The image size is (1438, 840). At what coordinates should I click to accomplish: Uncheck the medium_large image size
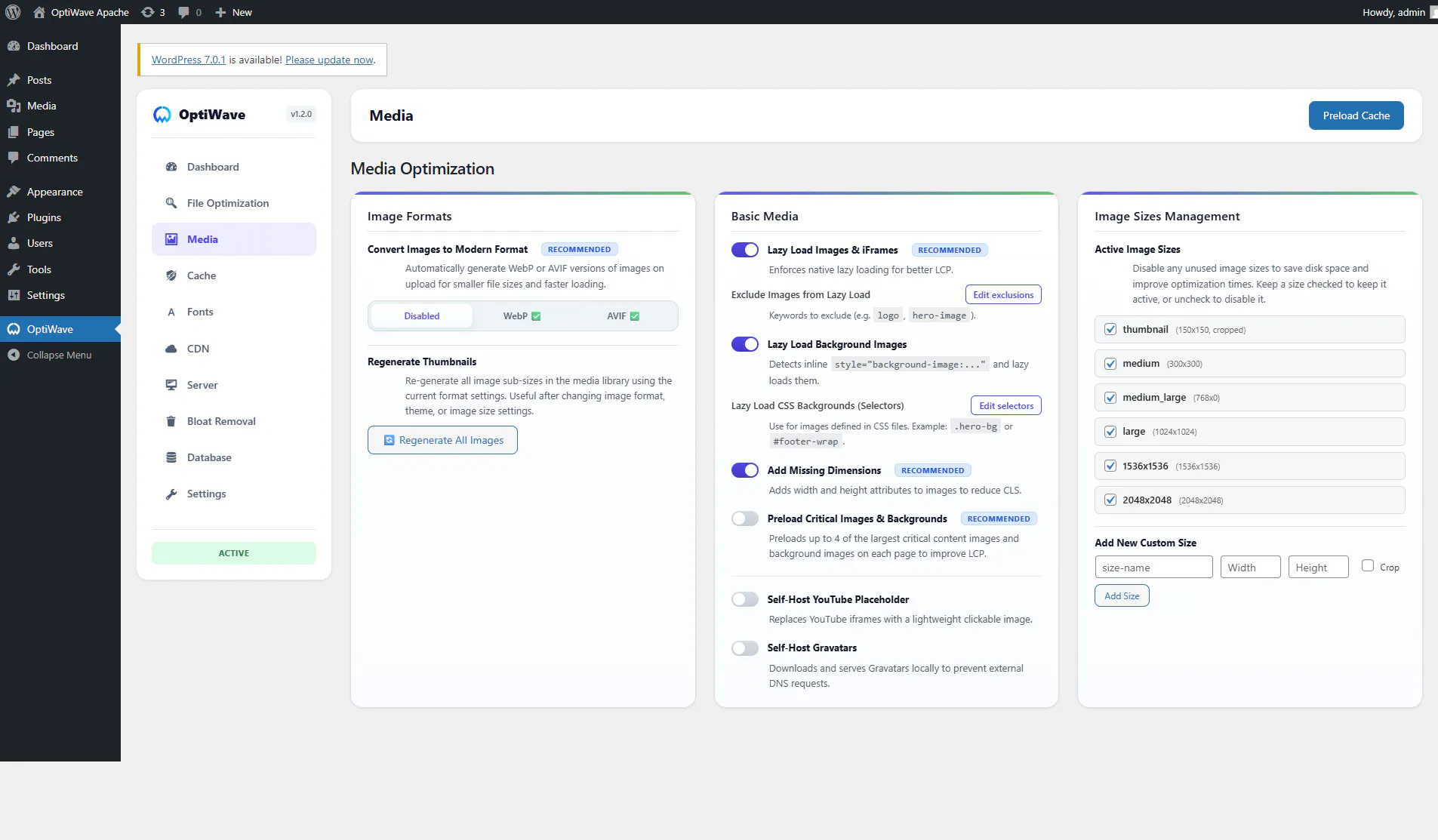pyautogui.click(x=1110, y=398)
